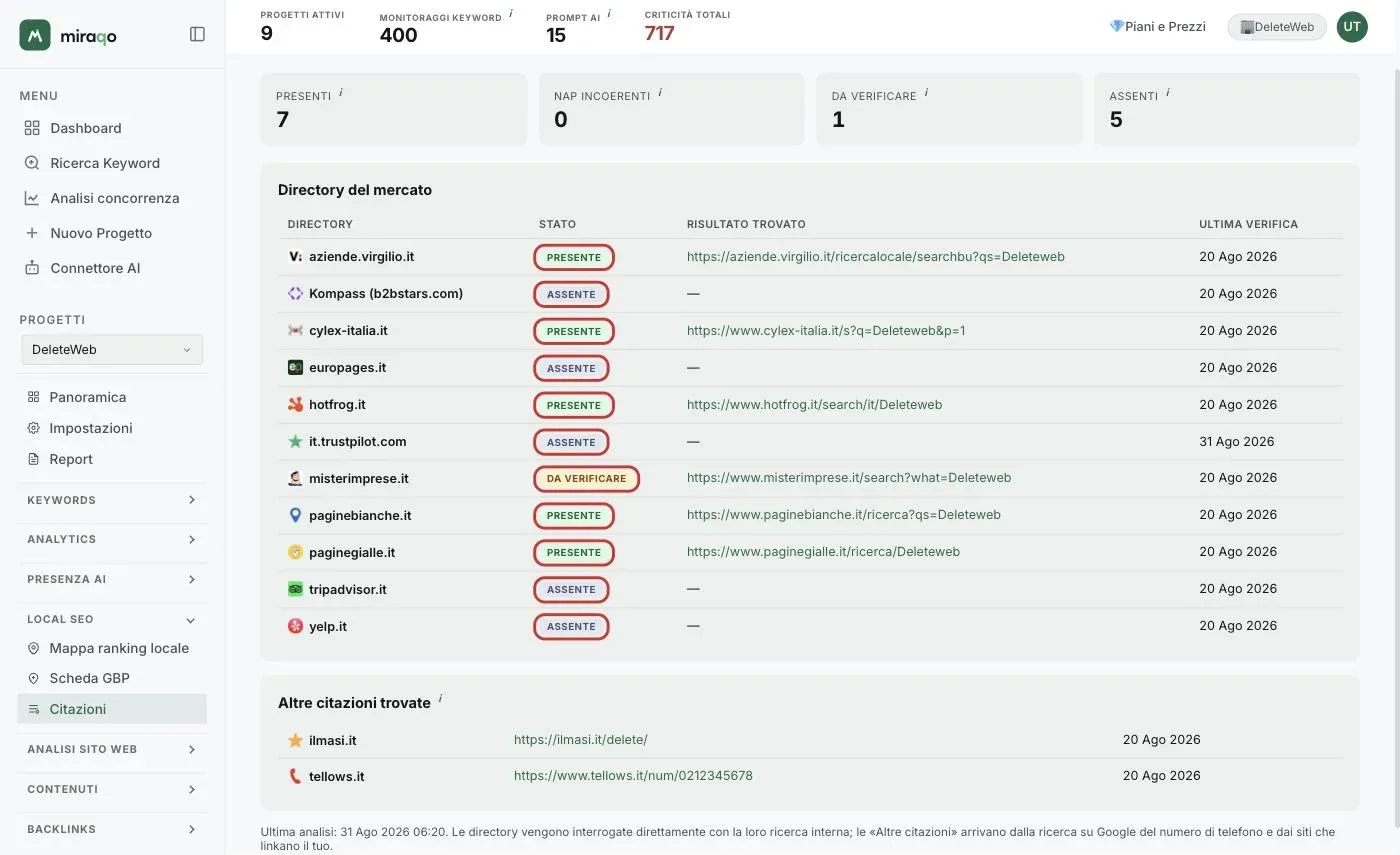The width and height of the screenshot is (1400, 855).
Task: Click the Report document icon
Action: tap(33, 459)
